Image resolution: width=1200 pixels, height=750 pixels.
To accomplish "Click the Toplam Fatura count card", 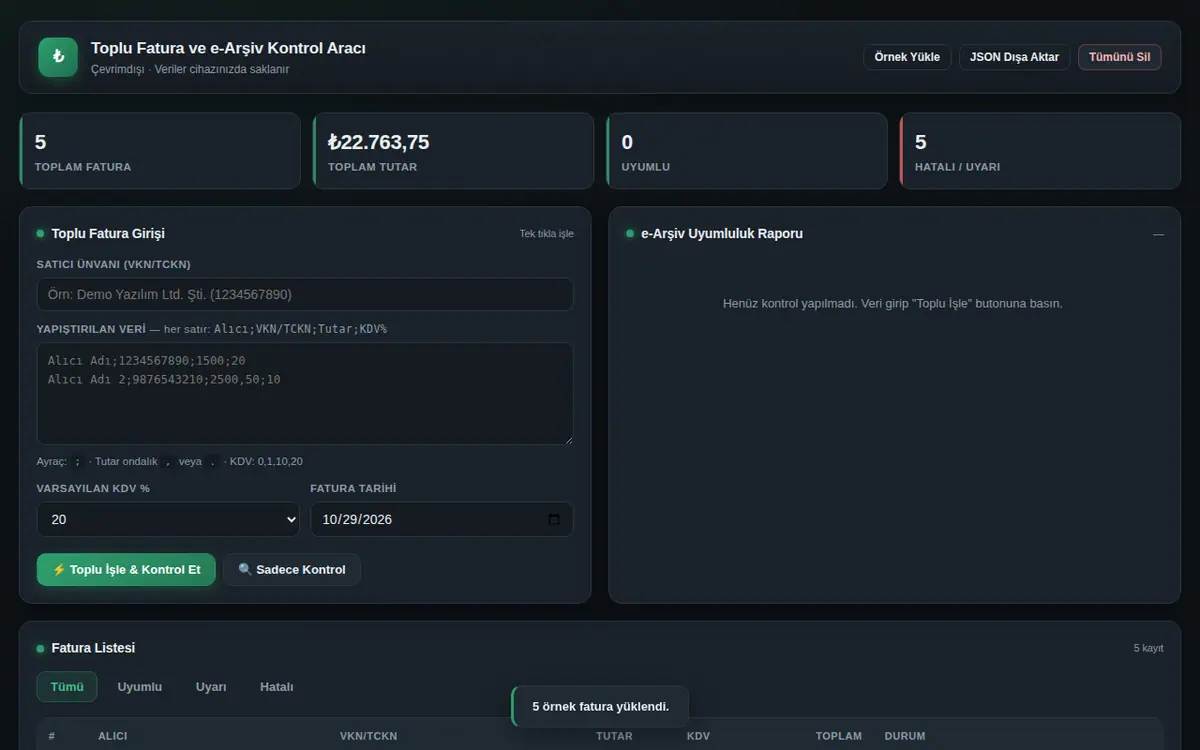I will point(160,151).
